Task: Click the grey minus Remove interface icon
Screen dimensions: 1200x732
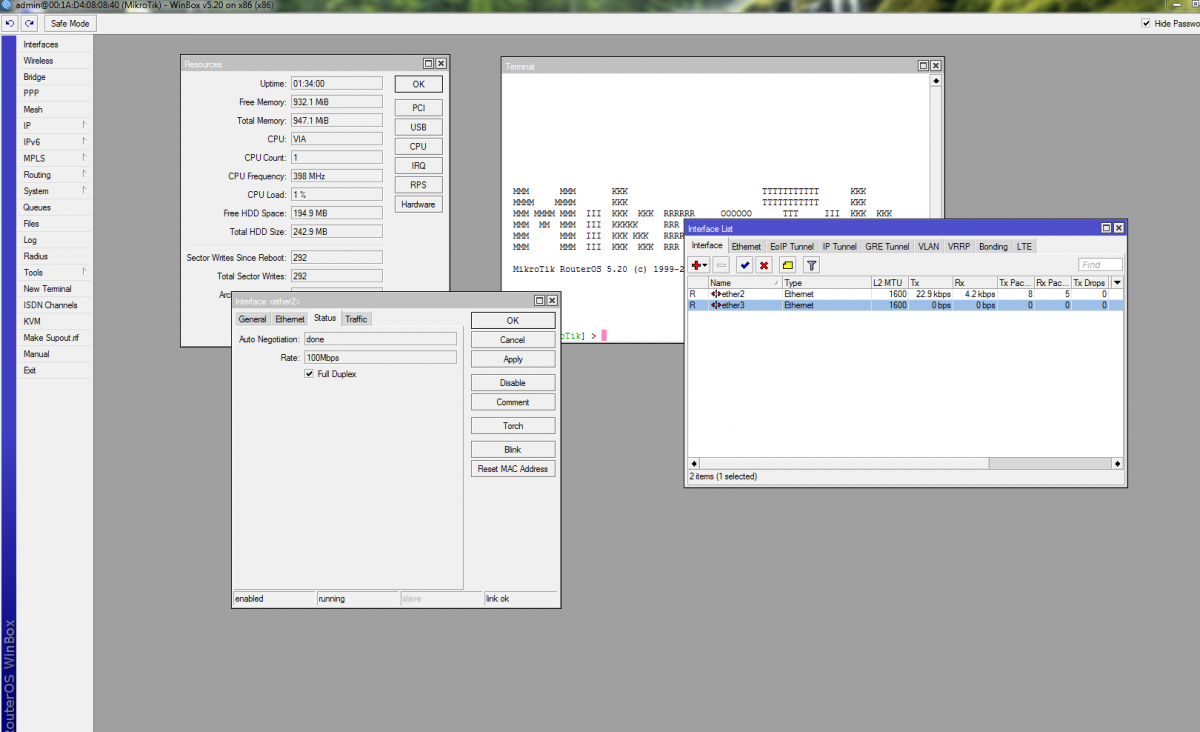Action: tap(721, 265)
